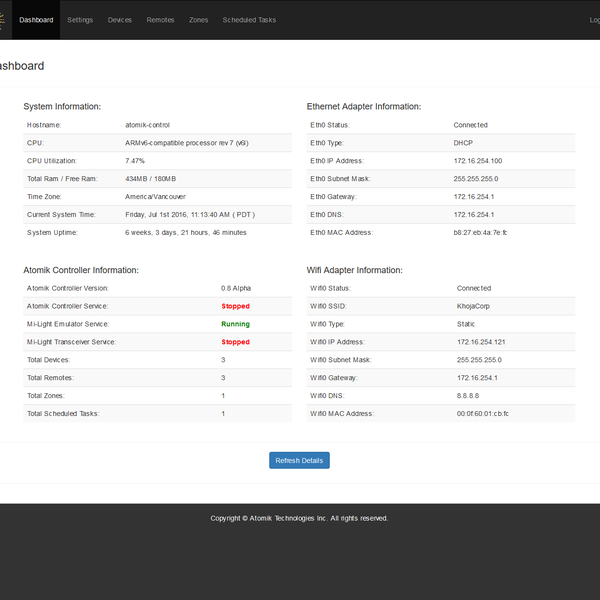Click the Stopped status of Mi-Light Transceiver Service
The width and height of the screenshot is (600, 600).
(x=235, y=342)
